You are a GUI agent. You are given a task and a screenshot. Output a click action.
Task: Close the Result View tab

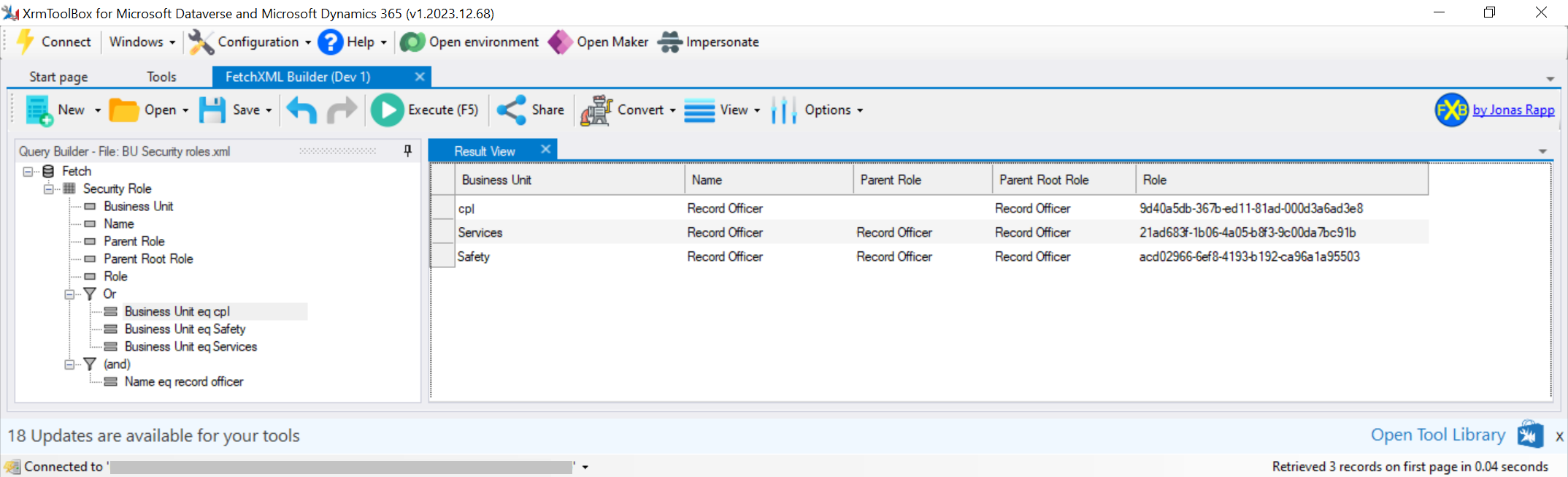pyautogui.click(x=545, y=150)
